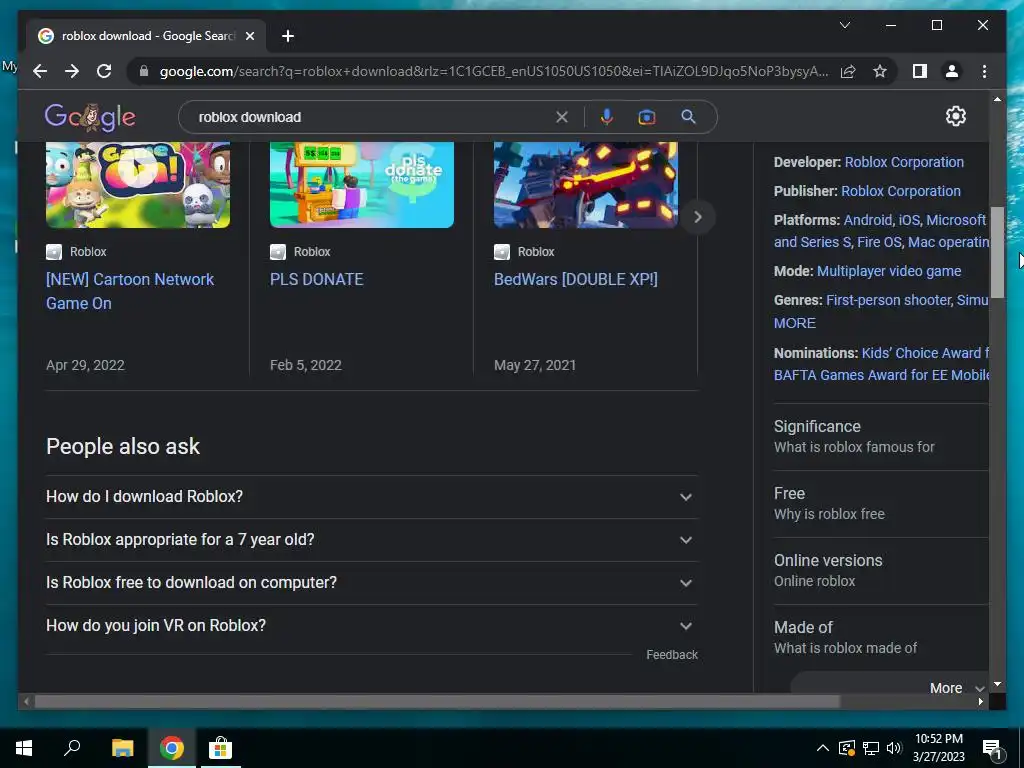This screenshot has width=1024, height=768.
Task: Open the Chrome profile avatar menu
Action: (x=952, y=71)
